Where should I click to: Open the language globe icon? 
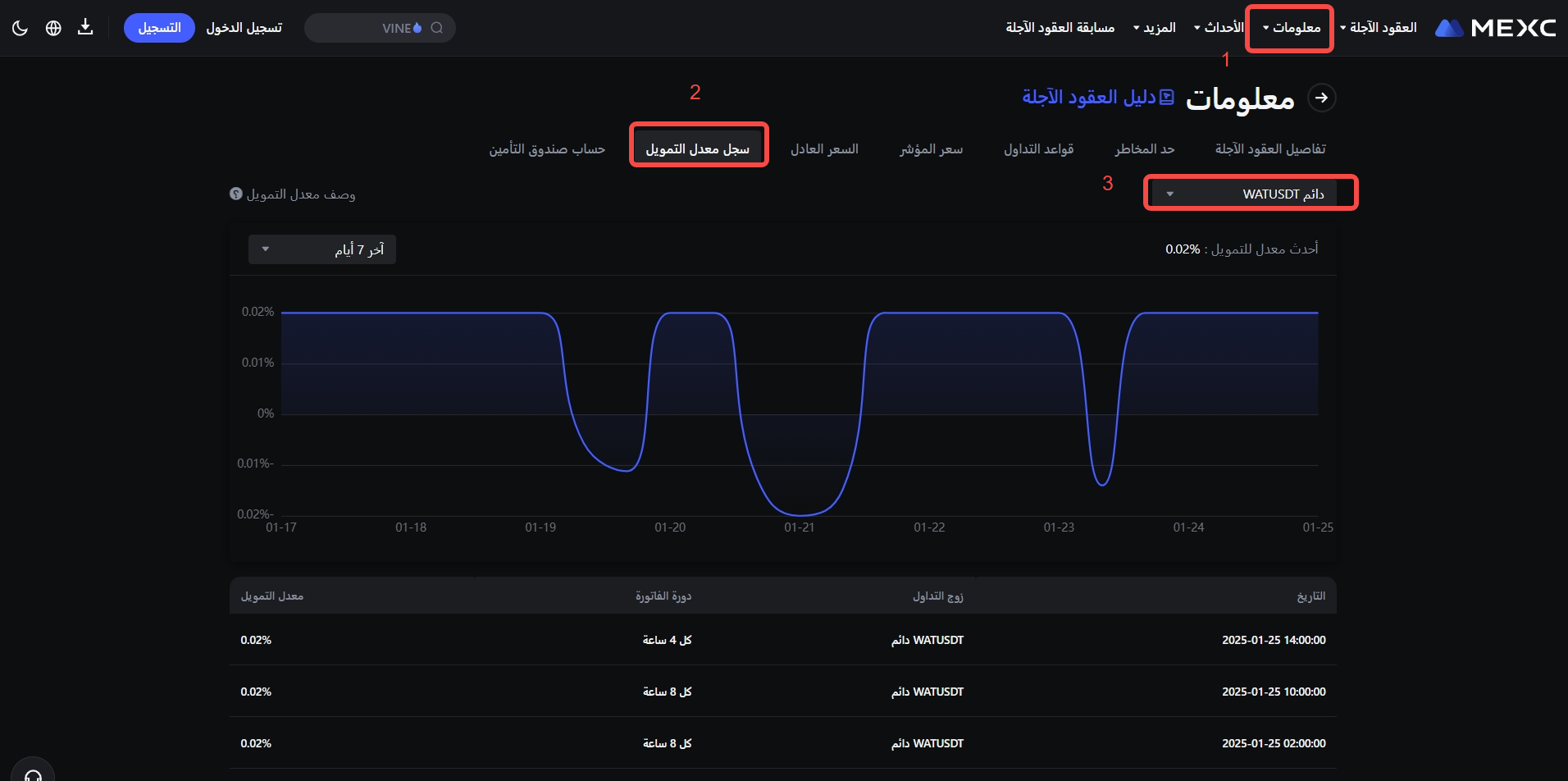pyautogui.click(x=53, y=28)
